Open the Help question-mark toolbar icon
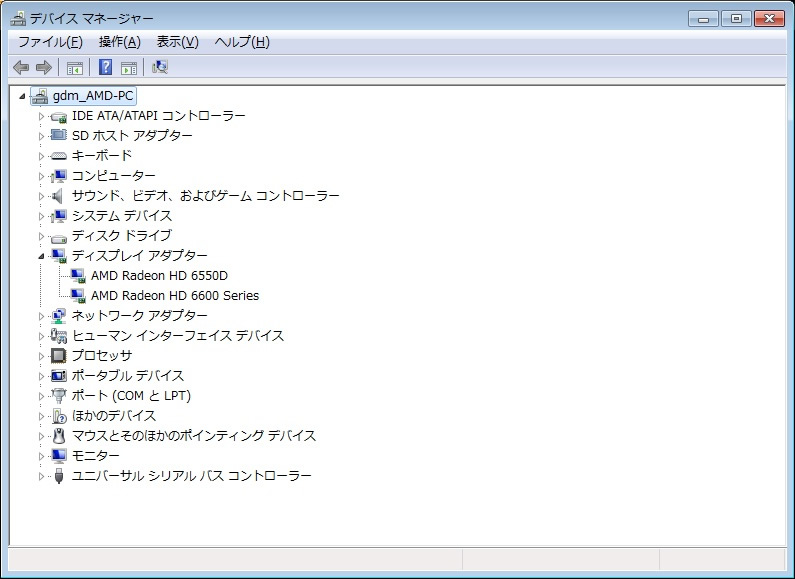Screen dimensions: 795x579 (105, 67)
